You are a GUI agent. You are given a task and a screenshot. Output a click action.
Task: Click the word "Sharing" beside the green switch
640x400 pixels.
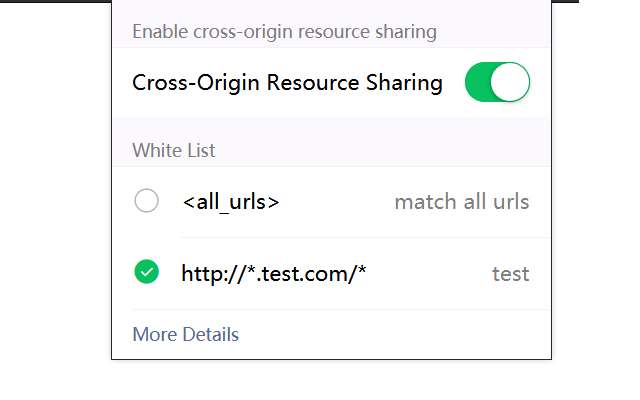(x=404, y=83)
